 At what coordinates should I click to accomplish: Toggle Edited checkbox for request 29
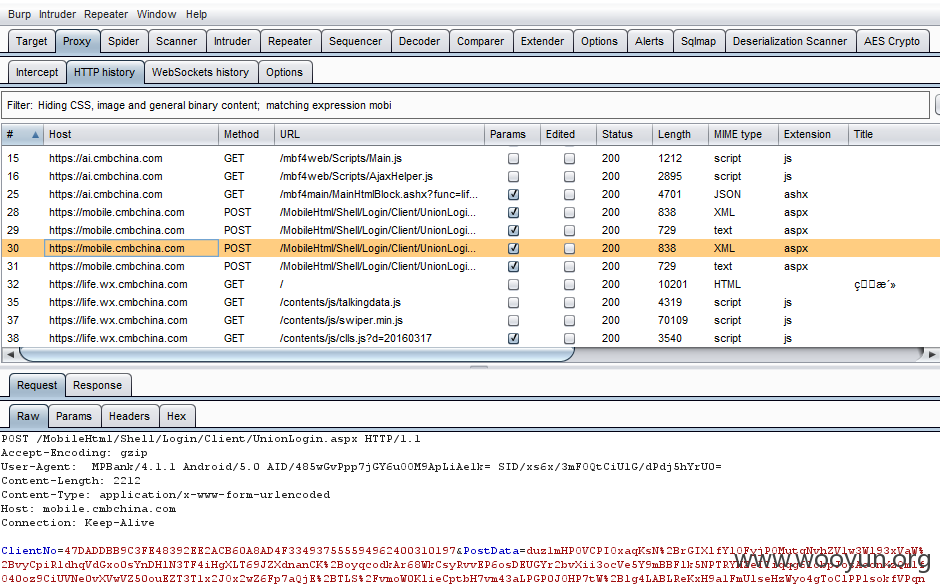click(x=570, y=230)
